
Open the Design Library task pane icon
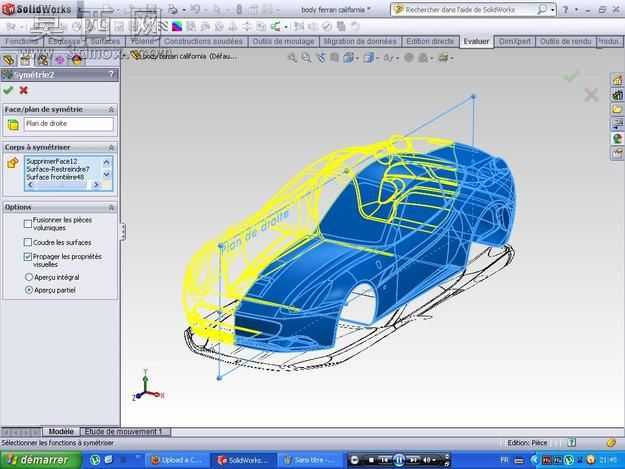point(617,95)
